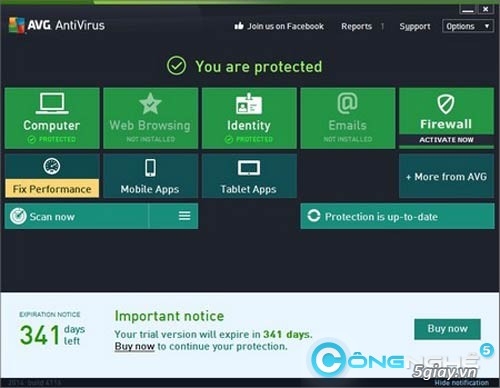Minimize the AVG window
500x388 pixels.
[x=468, y=9]
